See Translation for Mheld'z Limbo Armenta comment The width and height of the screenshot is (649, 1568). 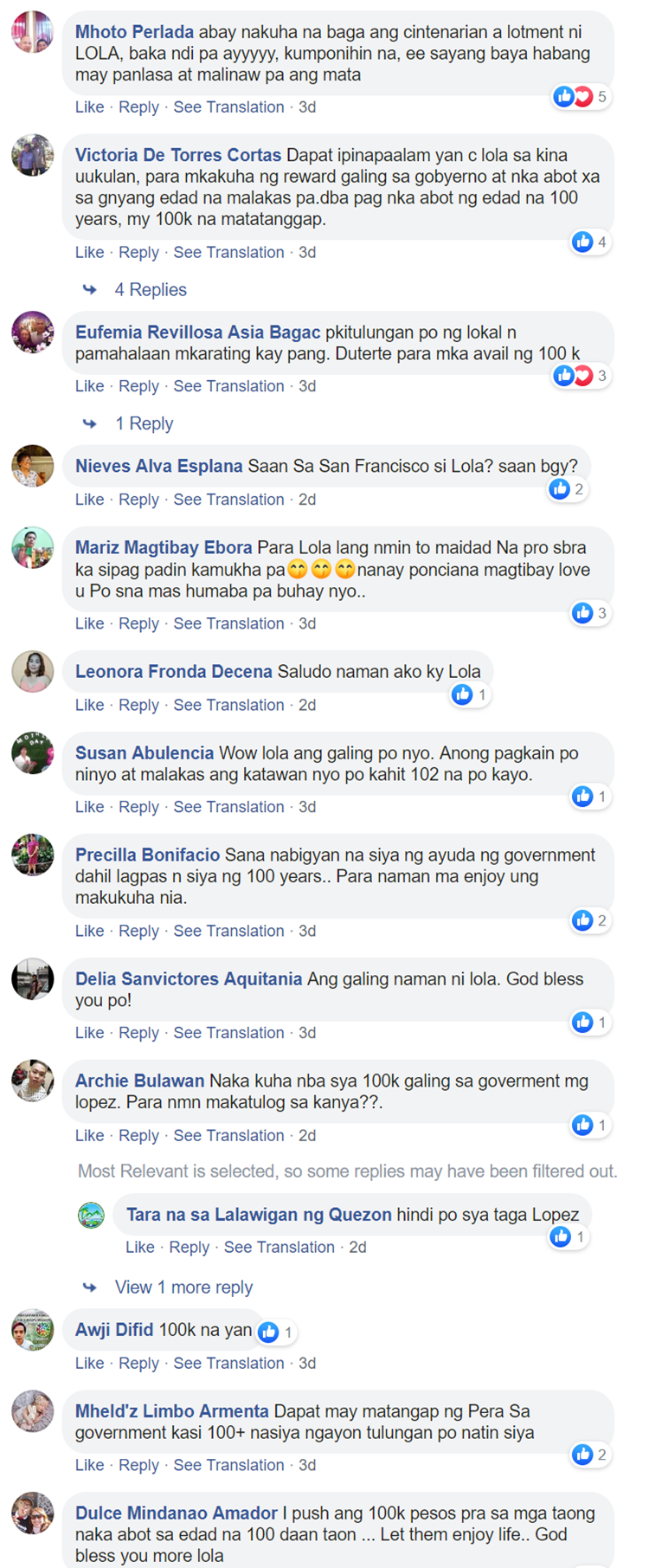[x=228, y=1465]
